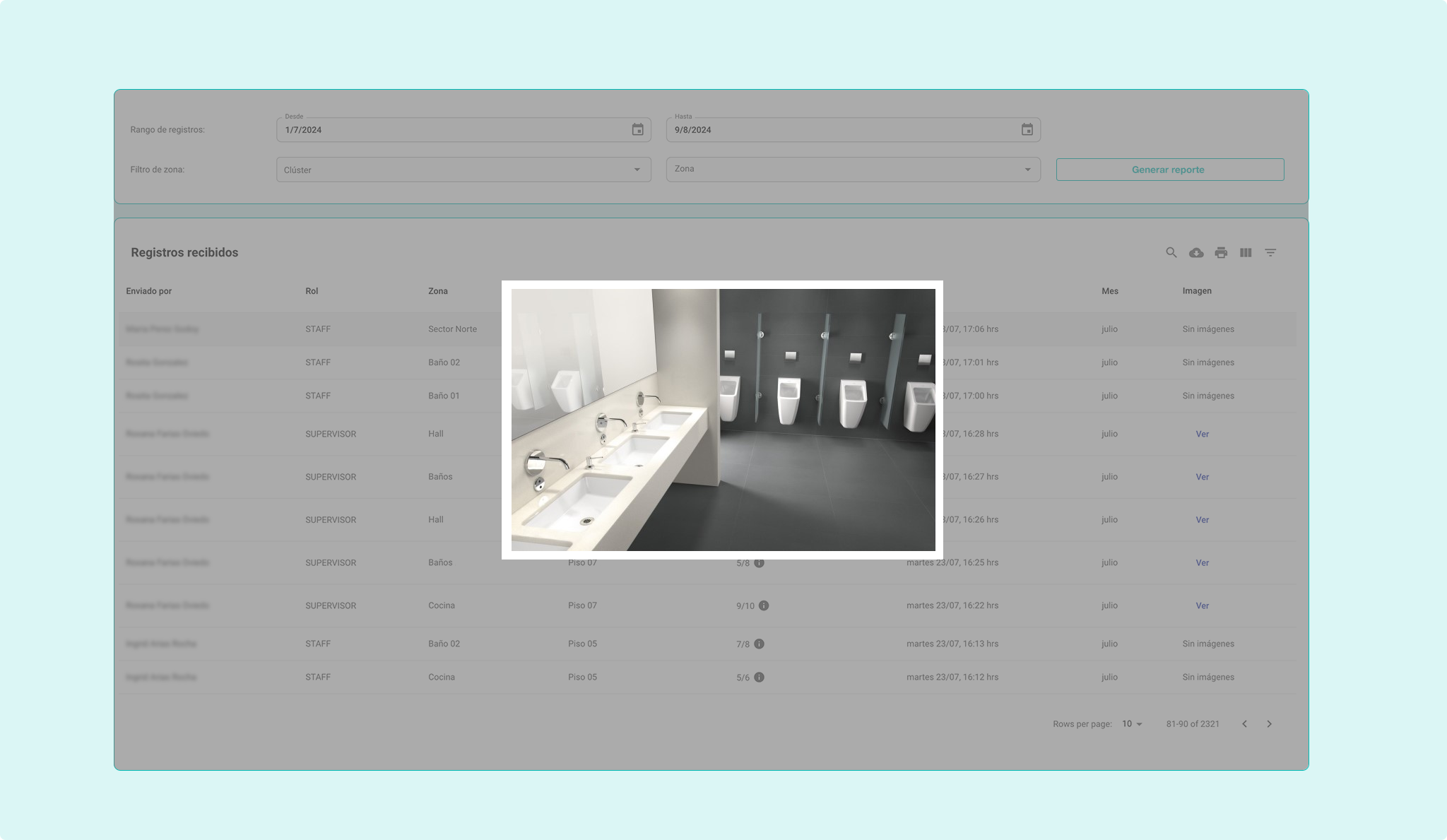1447x840 pixels.
Task: Click the Generar reporte button
Action: (1169, 170)
